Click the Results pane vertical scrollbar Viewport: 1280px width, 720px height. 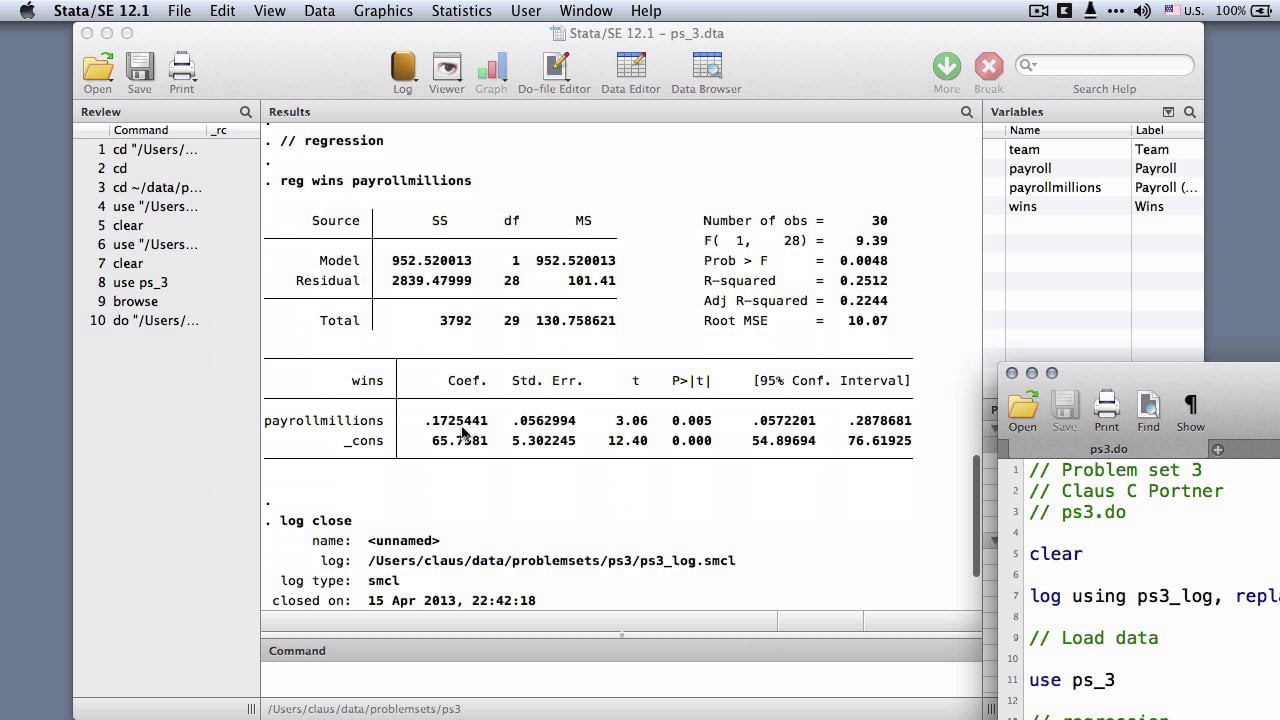976,515
